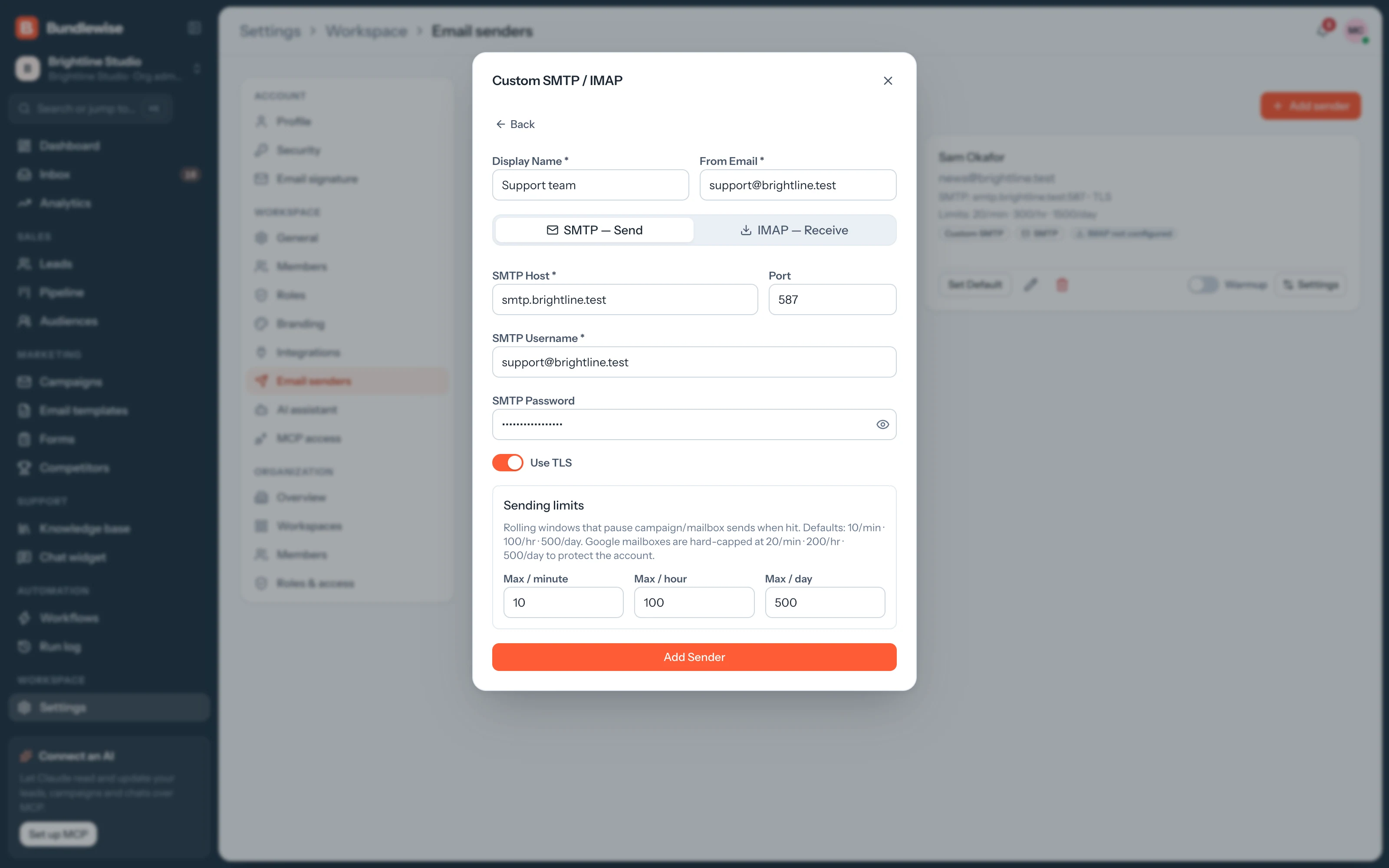Screen dimensions: 1389x868
Task: Turn off the Use TLS toggle
Action: click(507, 463)
